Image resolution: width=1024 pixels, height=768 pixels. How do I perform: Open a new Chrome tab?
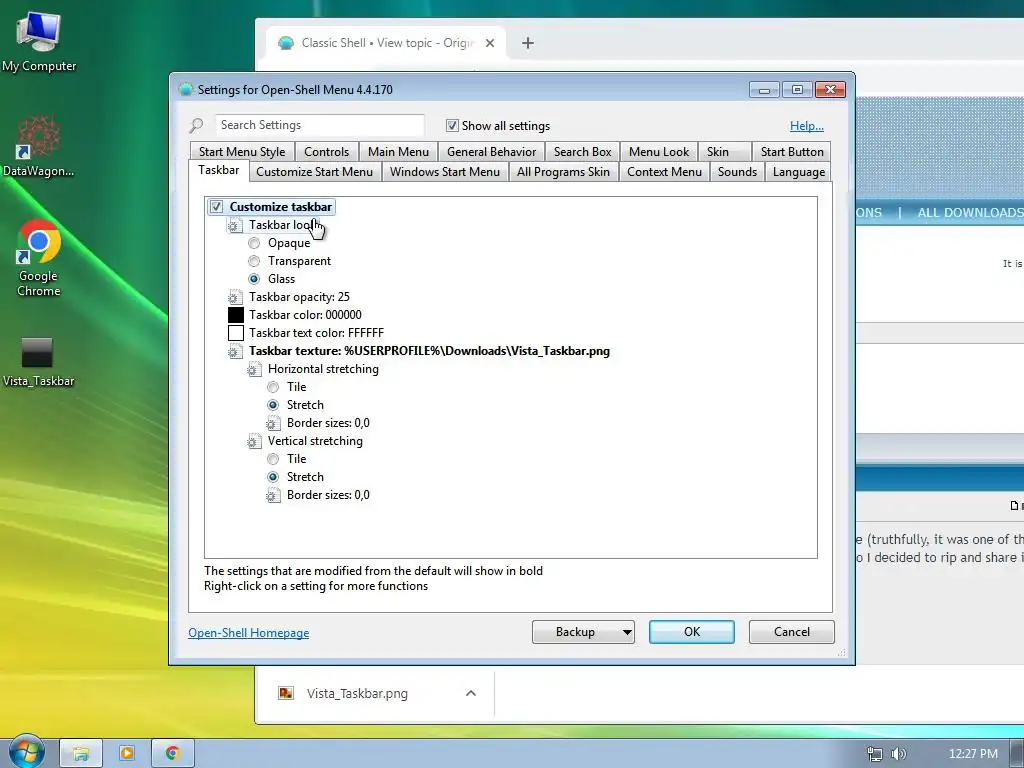coord(528,43)
